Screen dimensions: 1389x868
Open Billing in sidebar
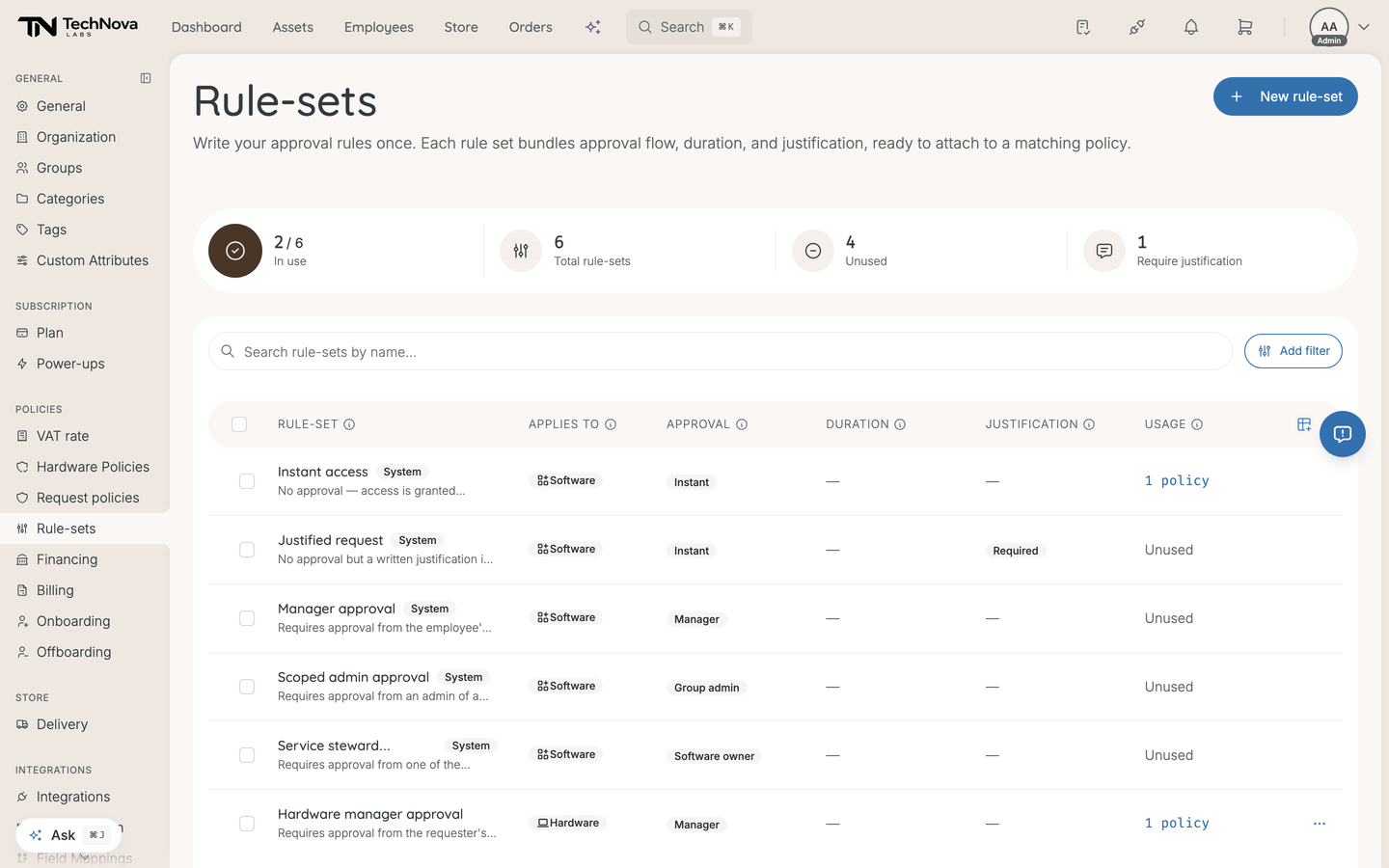tap(85, 590)
